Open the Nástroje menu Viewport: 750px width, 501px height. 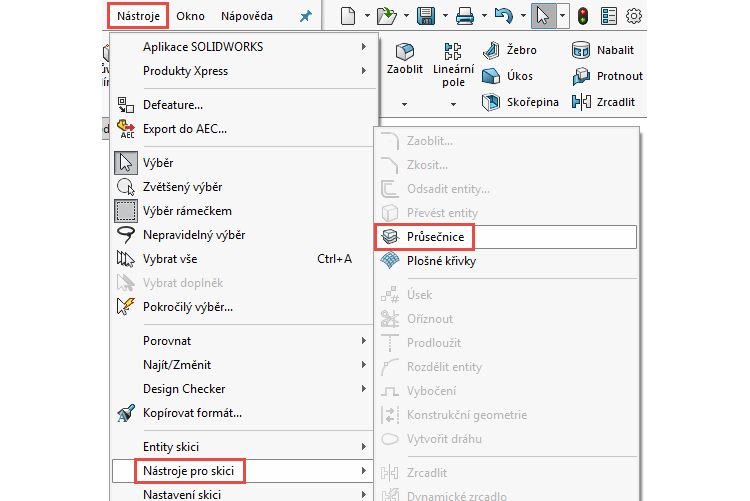click(x=138, y=16)
